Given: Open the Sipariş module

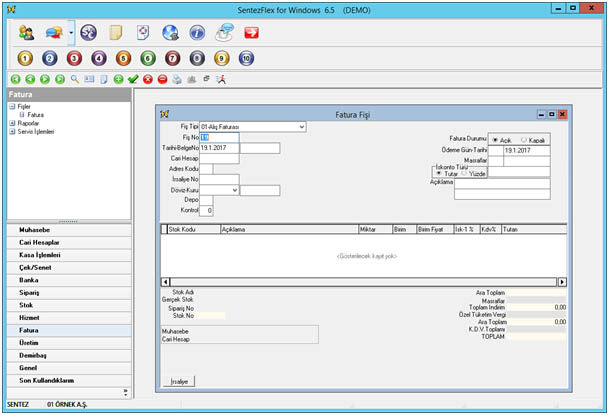Looking at the screenshot, I should point(69,293).
